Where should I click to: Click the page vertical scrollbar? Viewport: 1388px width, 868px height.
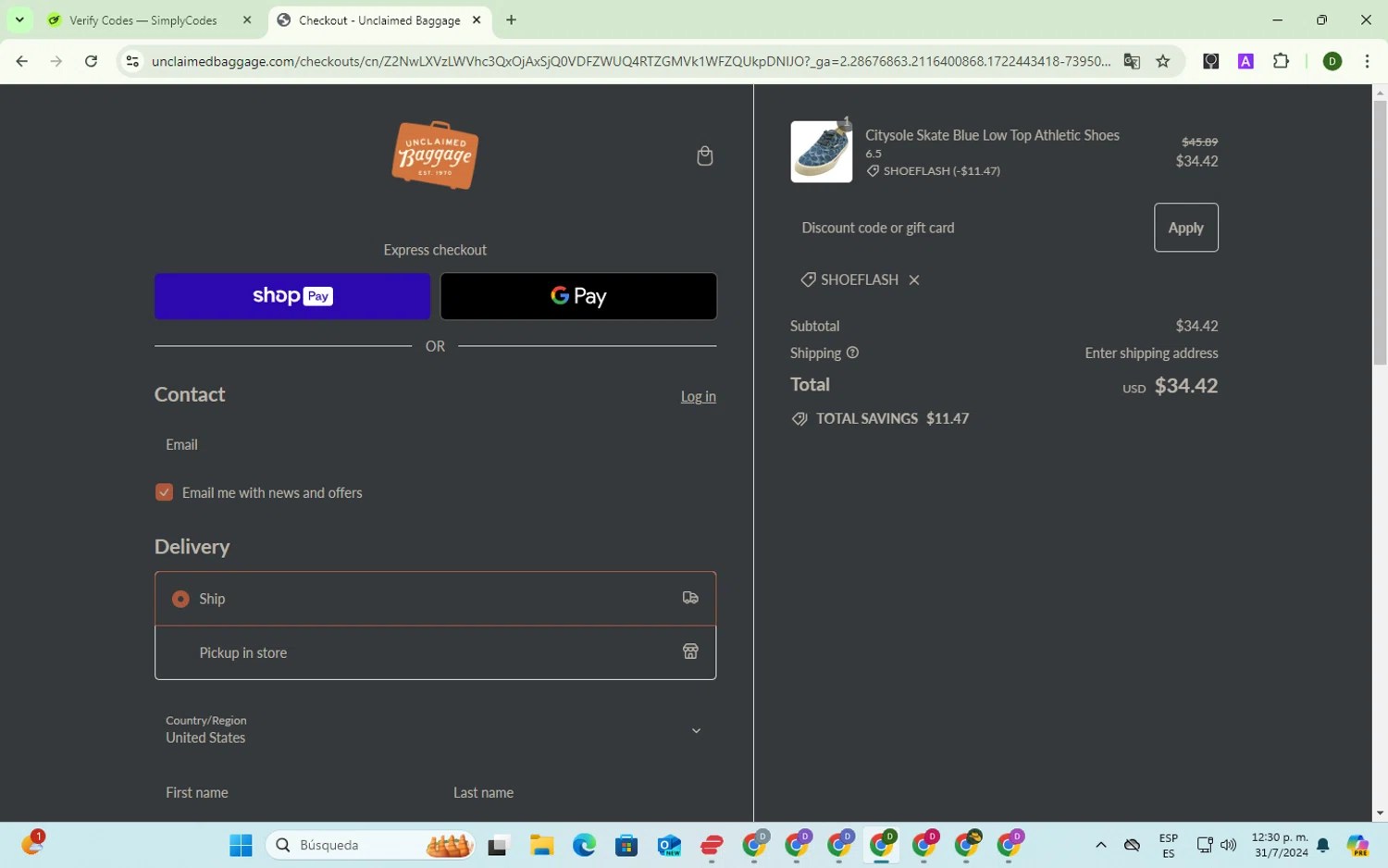click(1380, 231)
